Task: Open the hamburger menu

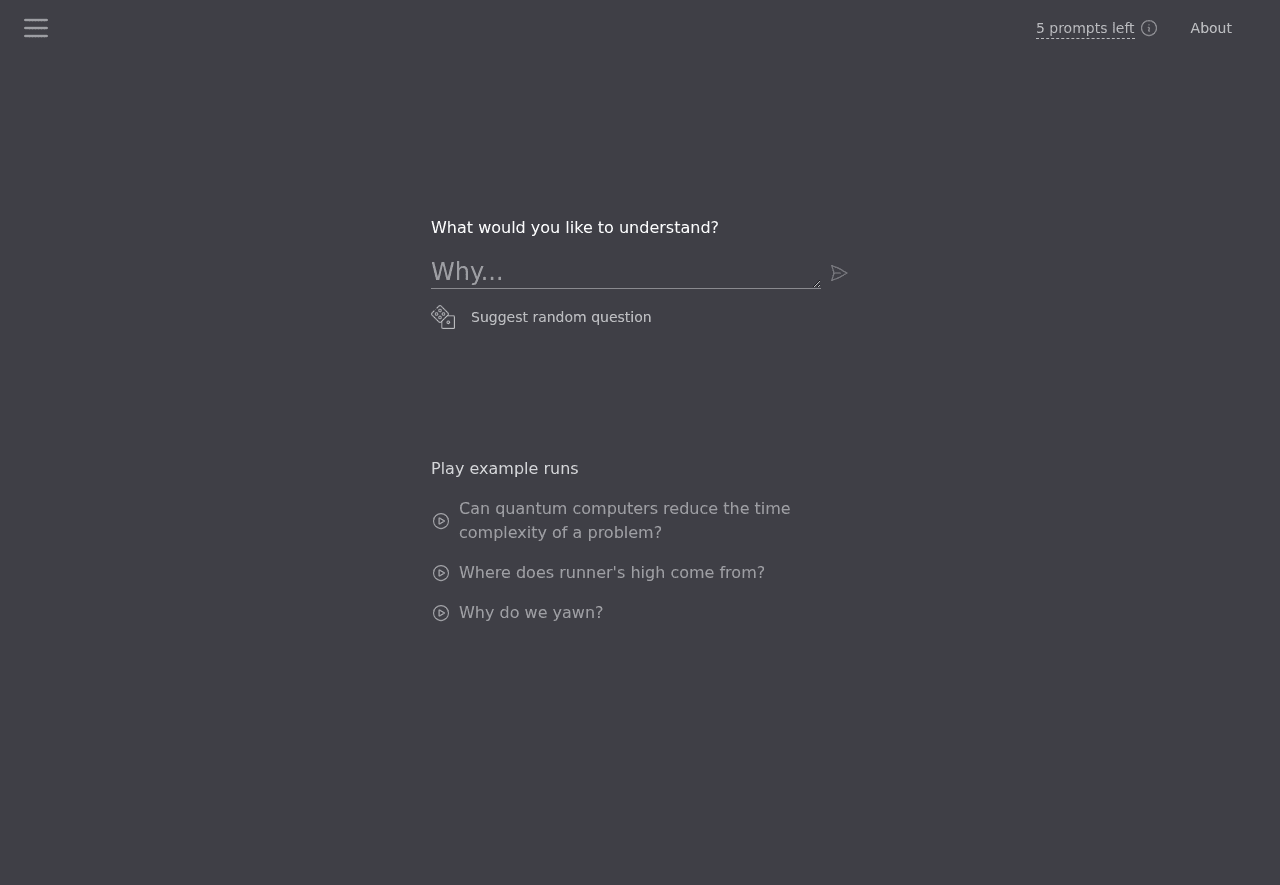Action: (x=36, y=28)
